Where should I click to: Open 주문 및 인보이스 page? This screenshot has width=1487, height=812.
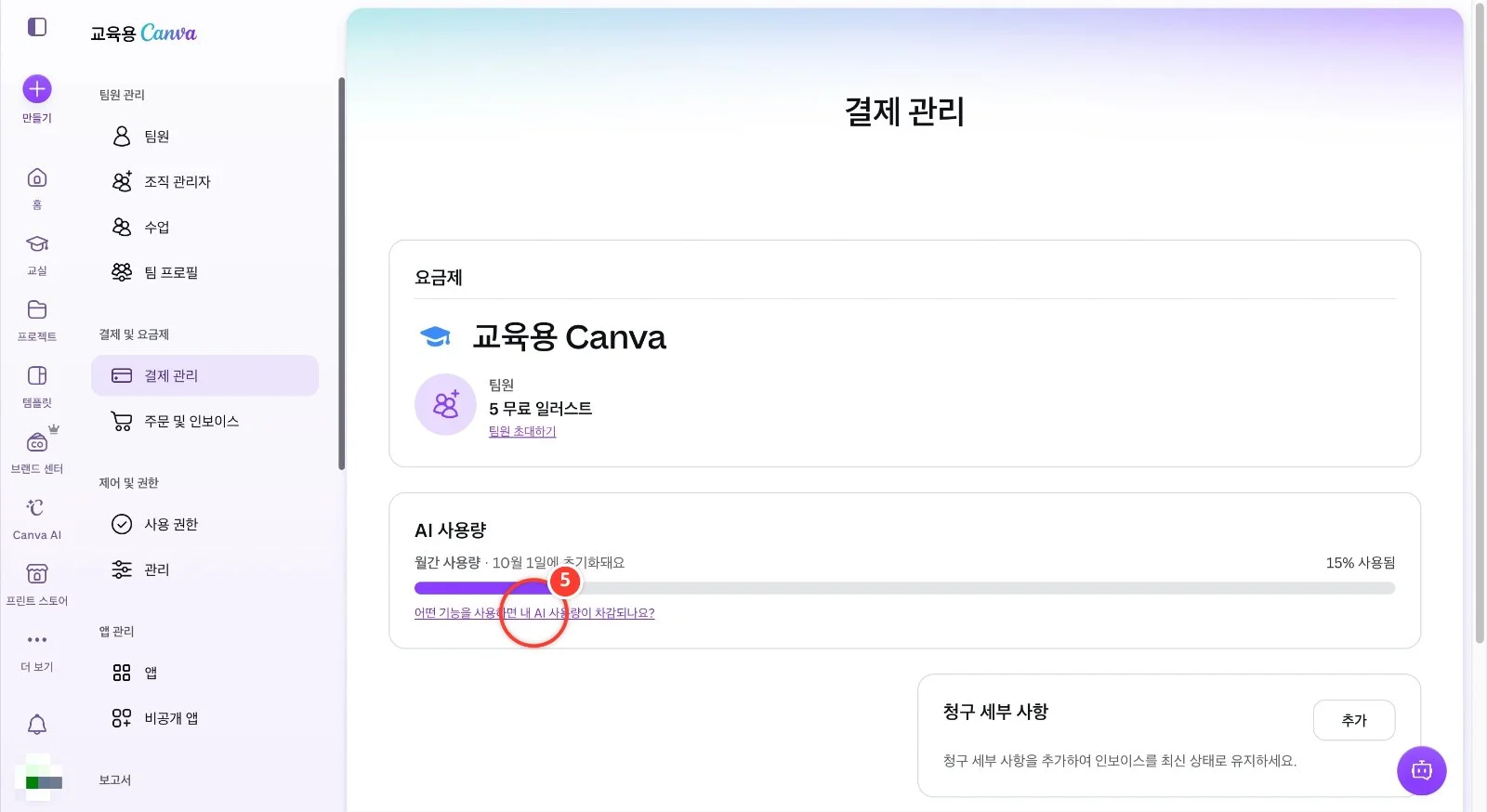click(x=204, y=421)
